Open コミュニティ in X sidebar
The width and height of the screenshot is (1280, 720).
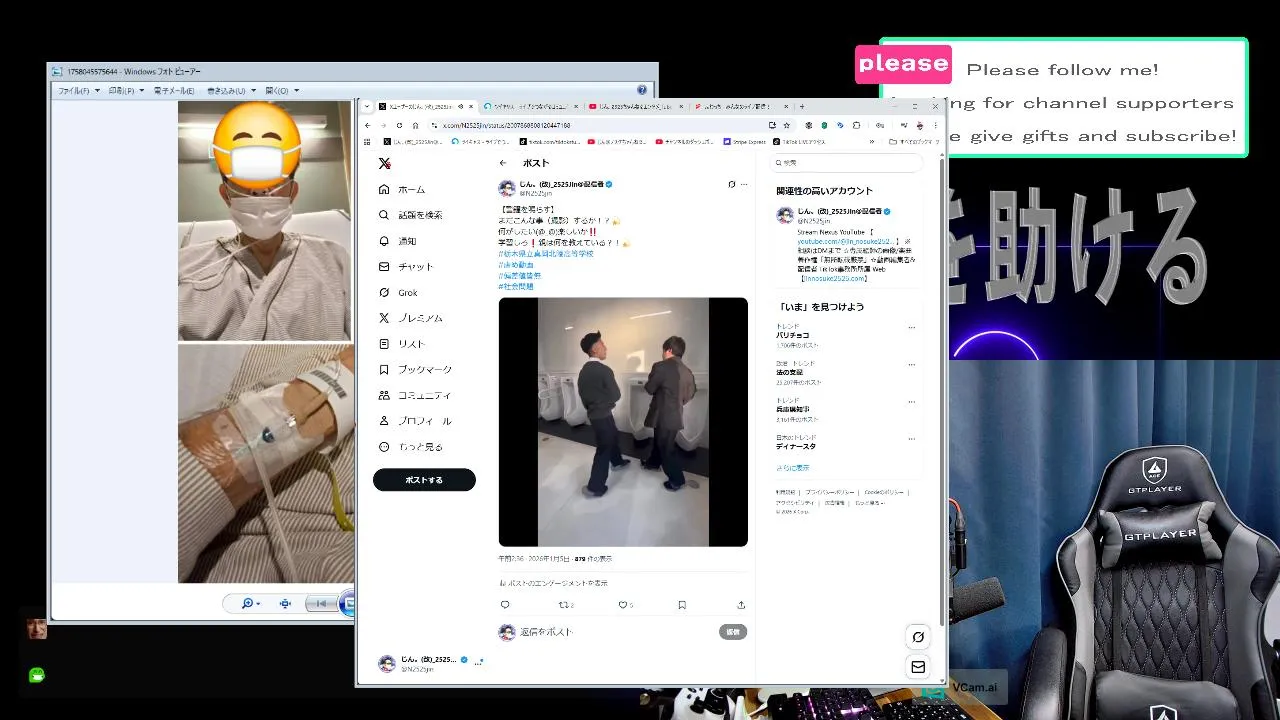[415, 396]
